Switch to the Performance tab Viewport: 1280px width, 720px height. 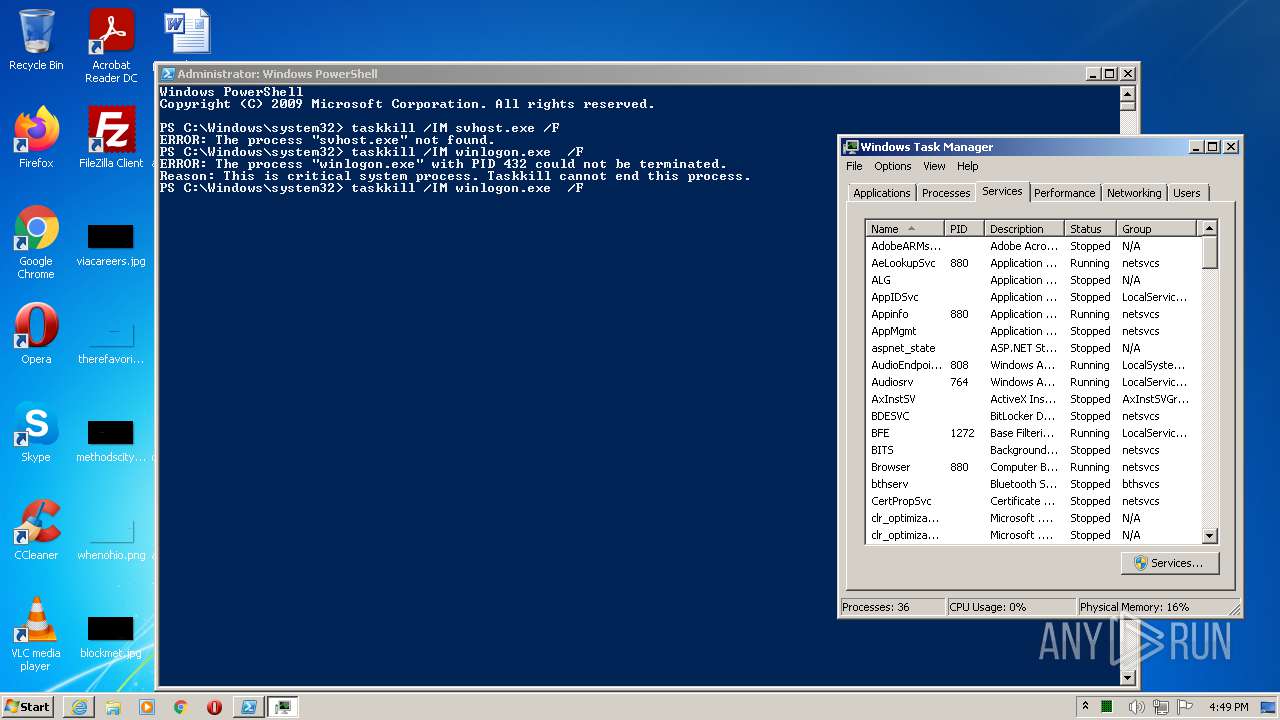pos(1064,193)
